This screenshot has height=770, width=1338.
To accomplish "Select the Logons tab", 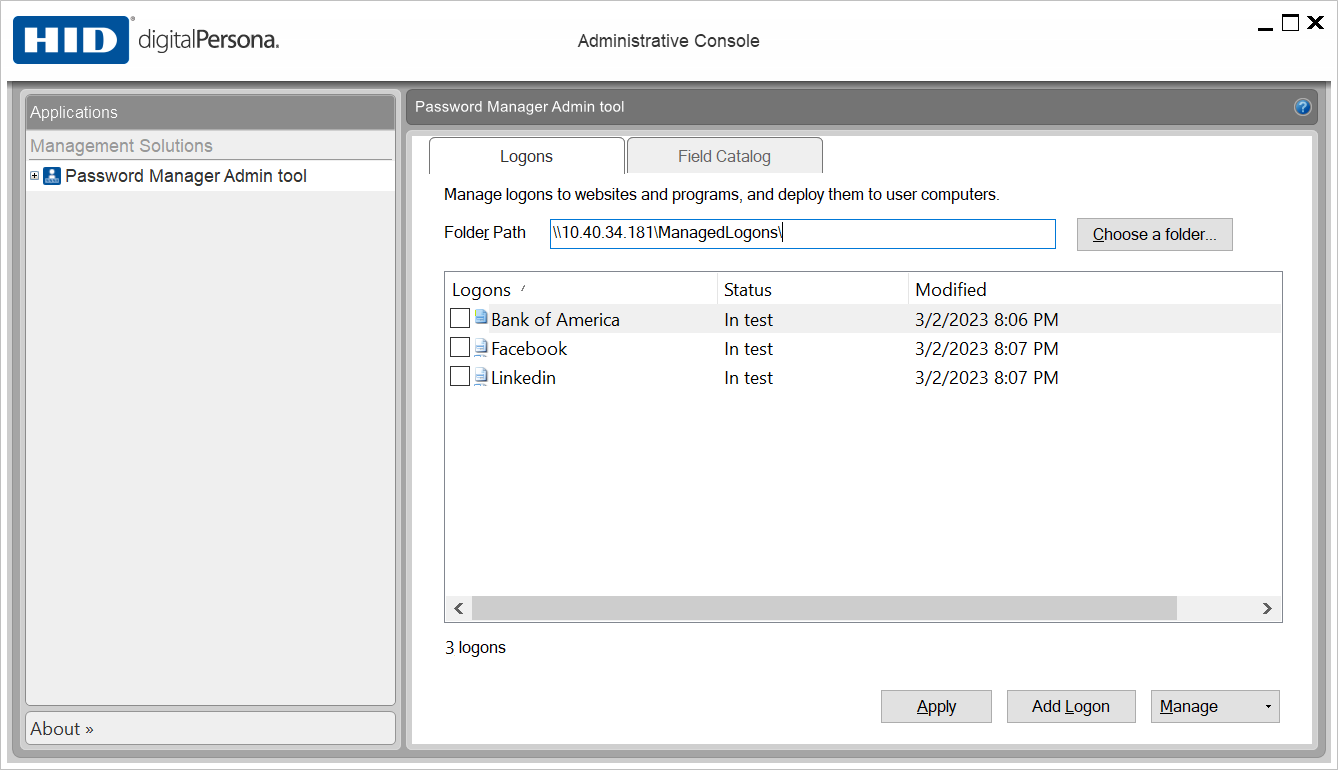I will coord(526,156).
